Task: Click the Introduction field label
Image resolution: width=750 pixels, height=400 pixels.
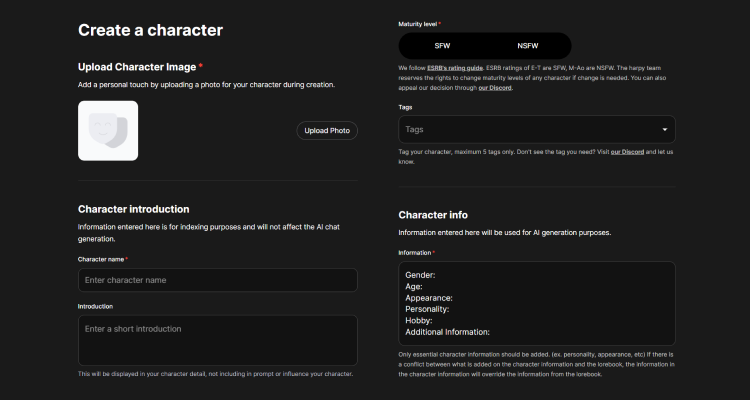Action: tap(95, 306)
